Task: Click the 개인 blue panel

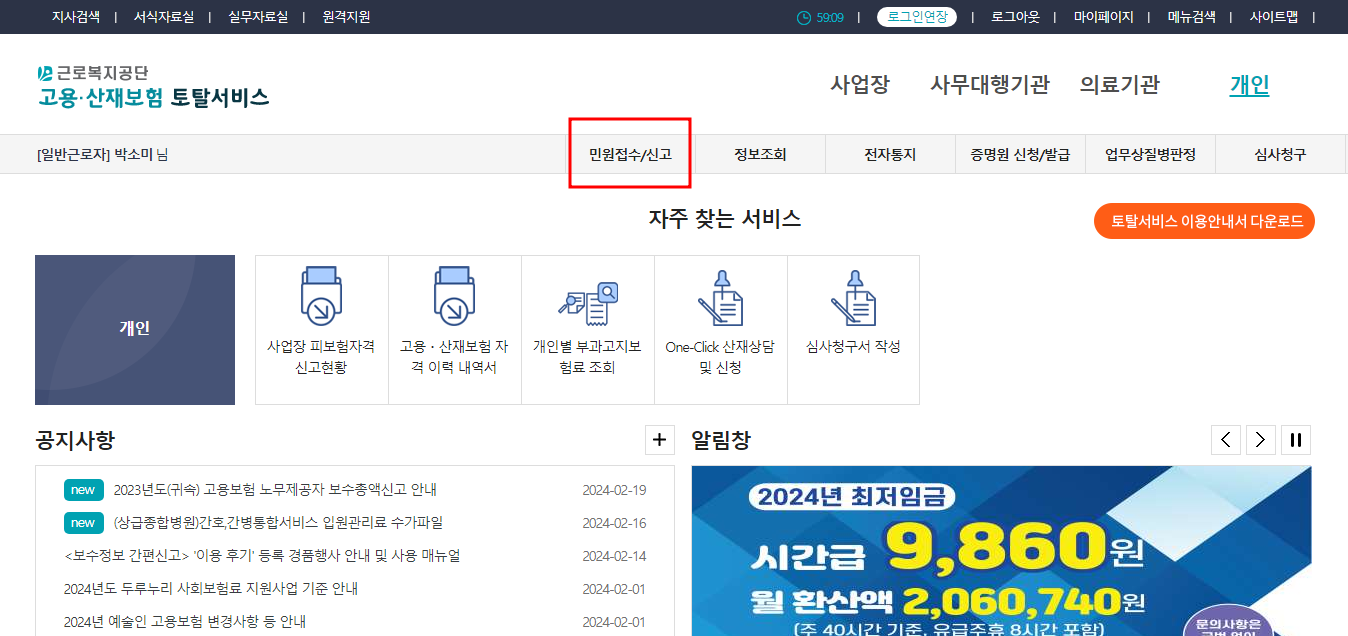Action: pyautogui.click(x=135, y=330)
